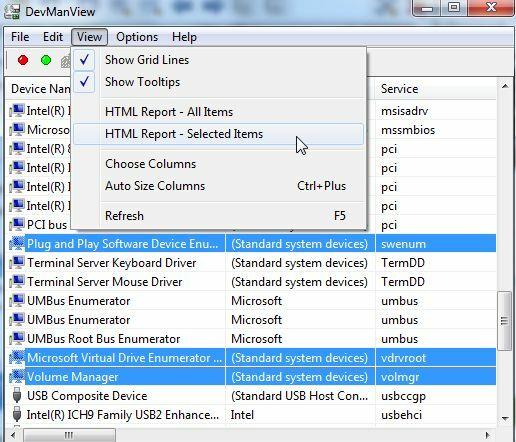Click the icon beside Terminal Server Keyboard Driver
Screen dimensions: 516x442
(17, 263)
